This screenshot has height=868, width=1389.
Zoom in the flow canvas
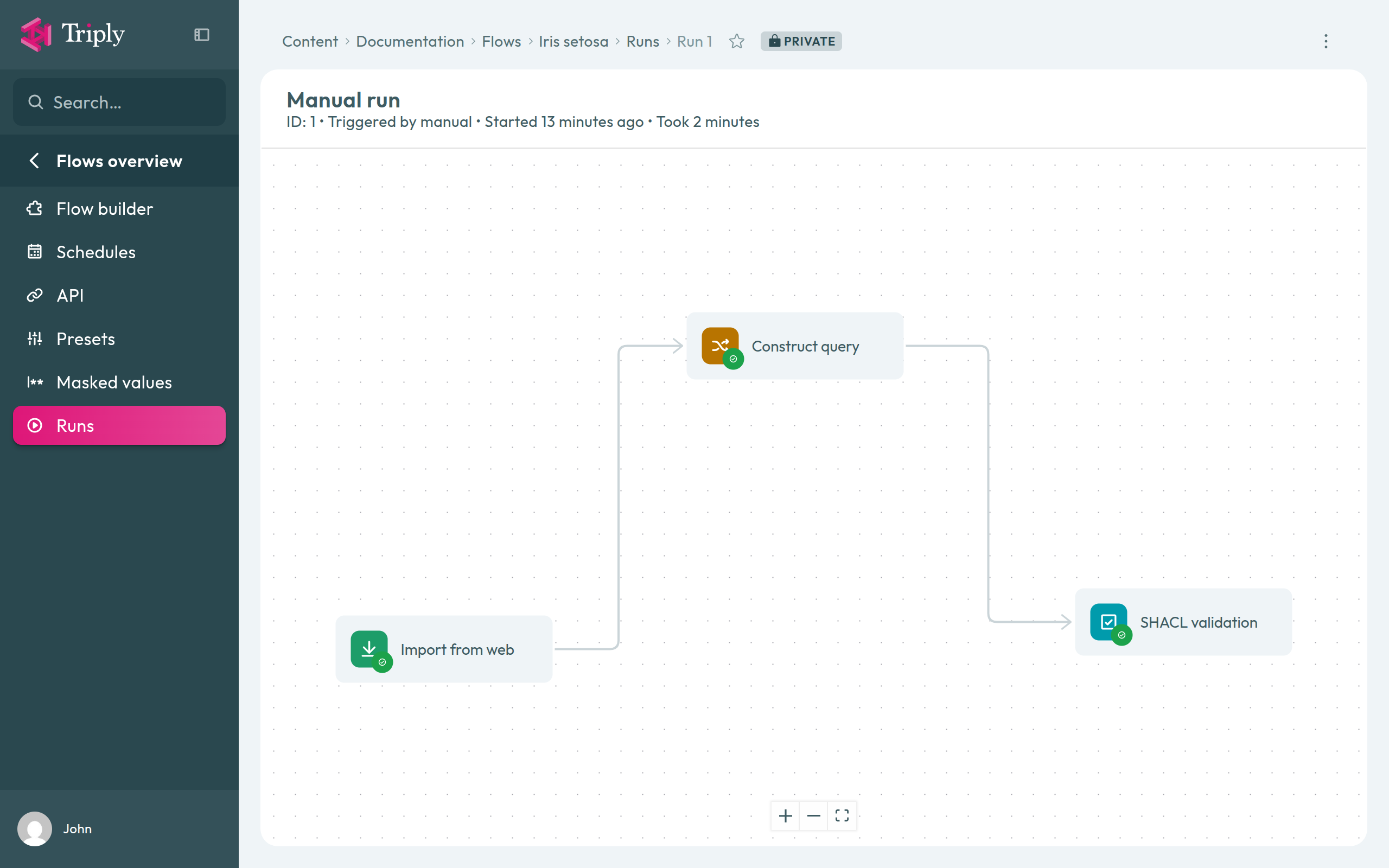click(x=785, y=816)
